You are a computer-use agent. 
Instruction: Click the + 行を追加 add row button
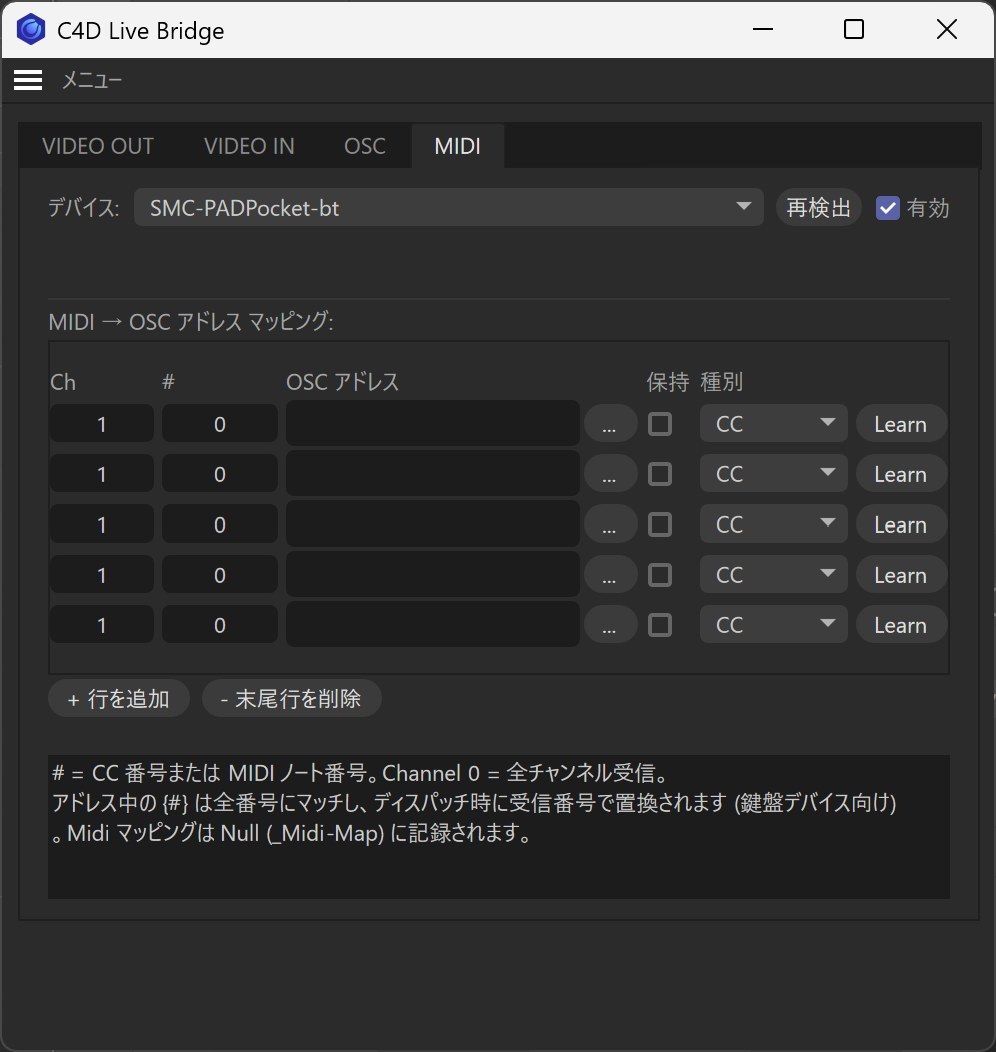(x=119, y=698)
